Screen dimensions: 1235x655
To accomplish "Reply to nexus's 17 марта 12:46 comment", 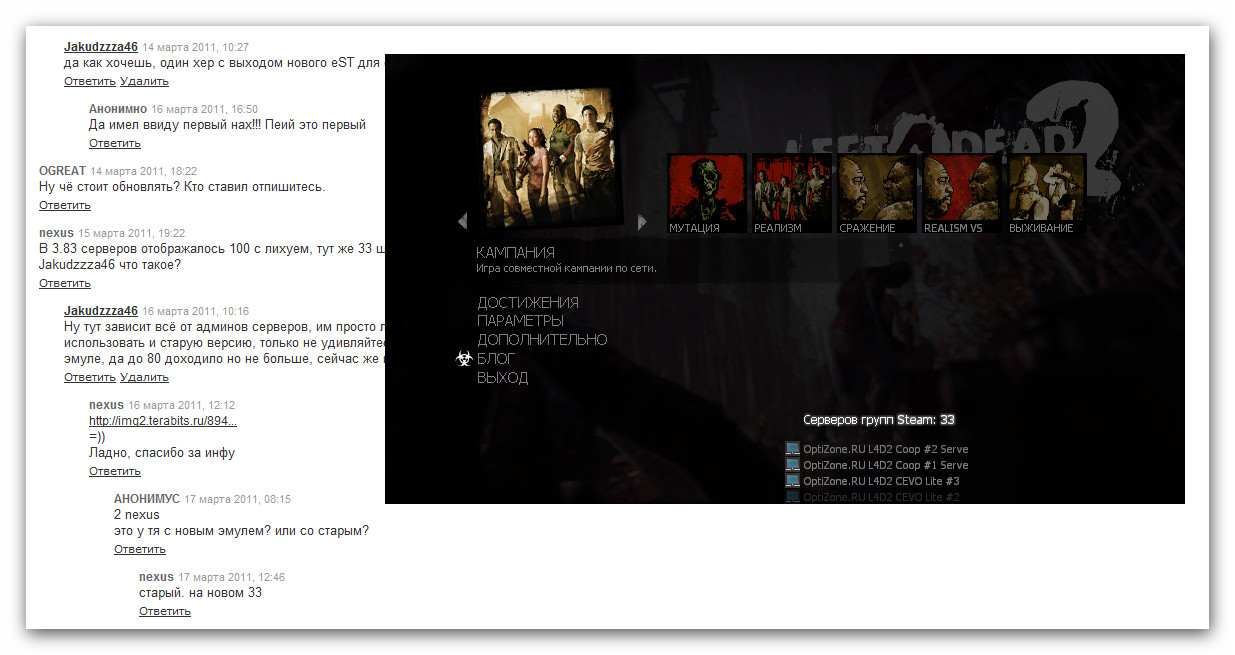I will point(165,611).
